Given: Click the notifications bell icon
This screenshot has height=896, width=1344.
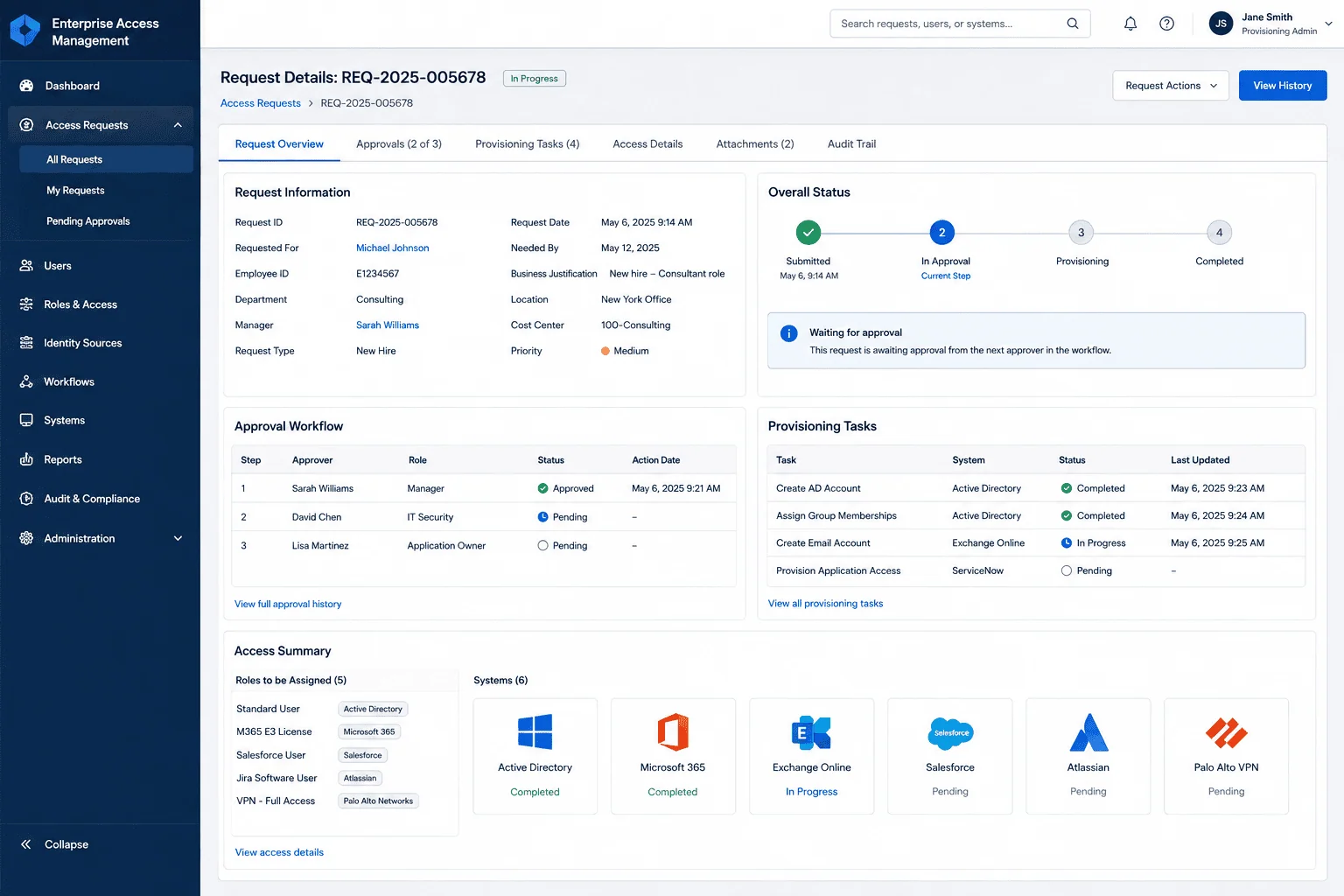Looking at the screenshot, I should point(1130,24).
